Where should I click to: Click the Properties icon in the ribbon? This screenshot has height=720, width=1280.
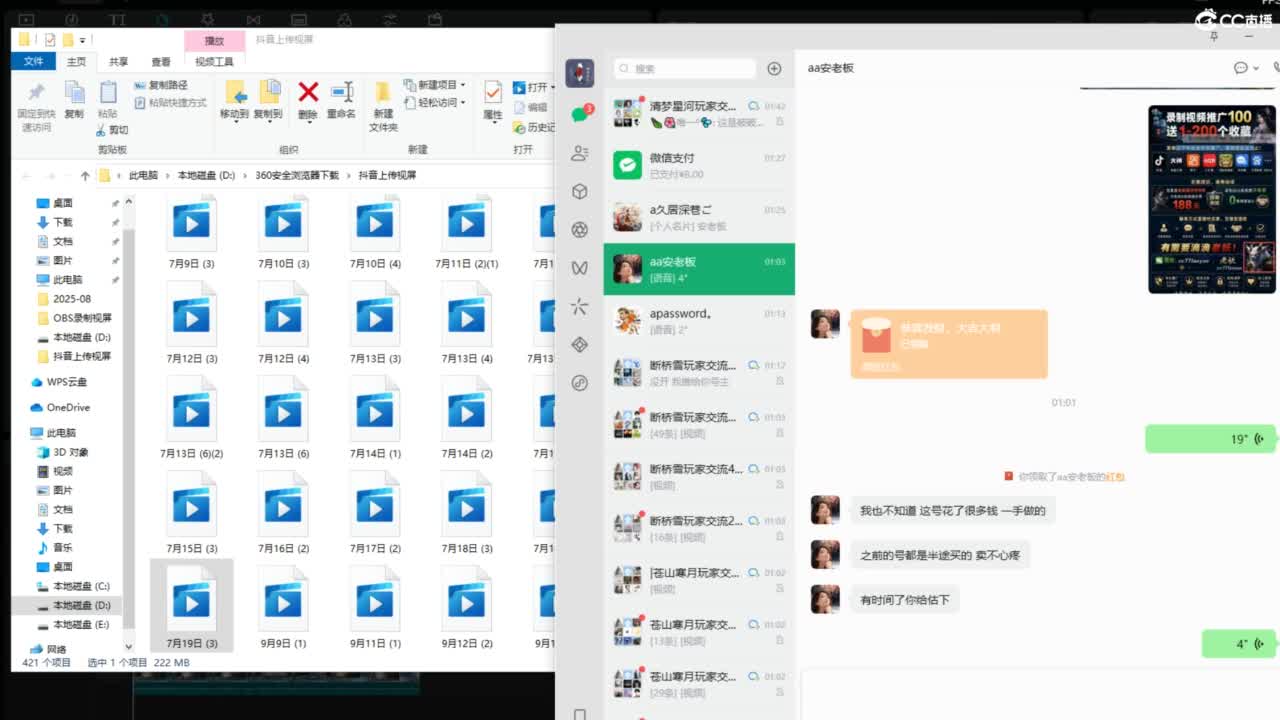493,93
